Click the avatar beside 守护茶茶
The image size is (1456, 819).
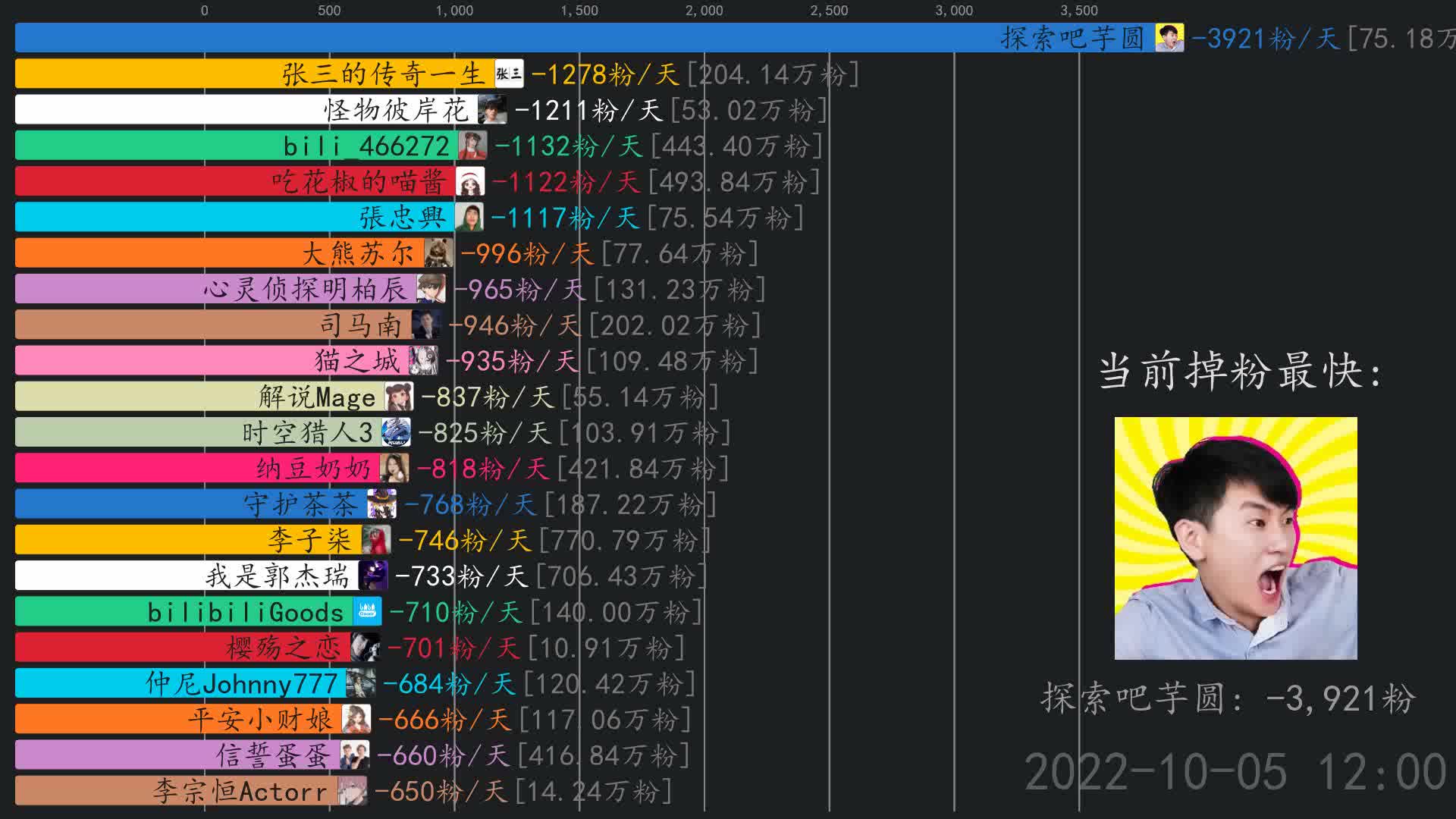point(381,504)
